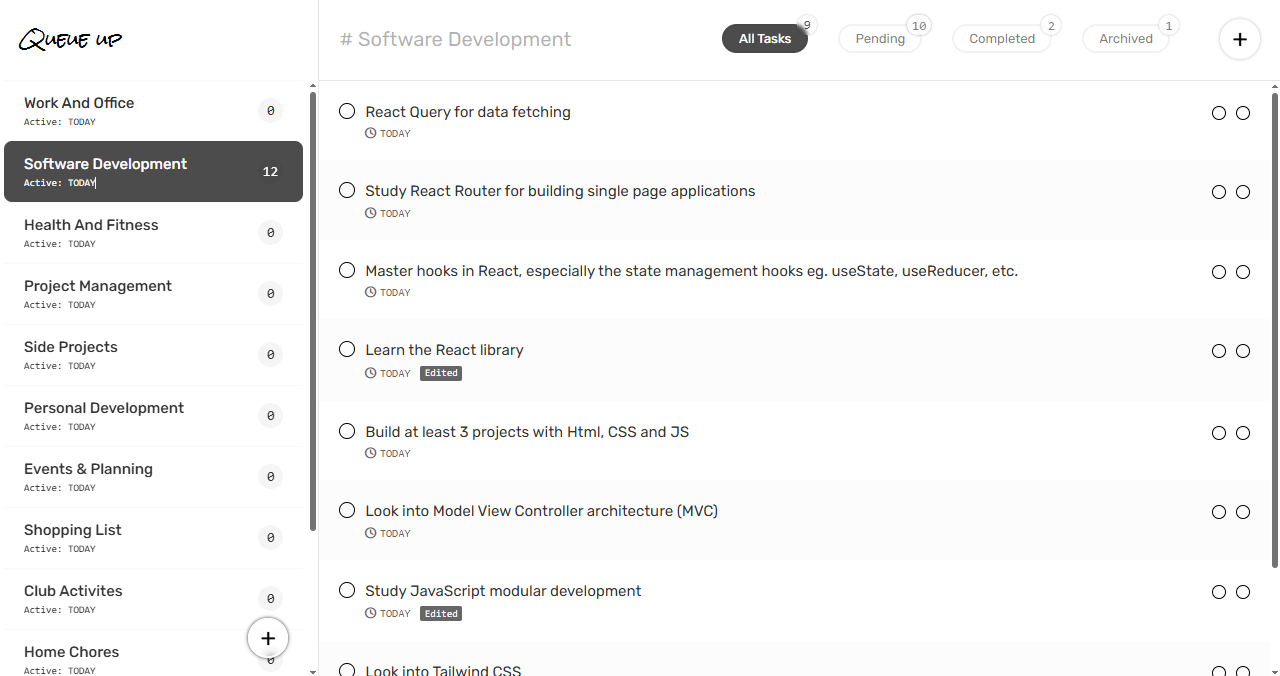This screenshot has height=676, width=1280.
Task: Click right action circle on Study React Router row
Action: pyautogui.click(x=1243, y=192)
